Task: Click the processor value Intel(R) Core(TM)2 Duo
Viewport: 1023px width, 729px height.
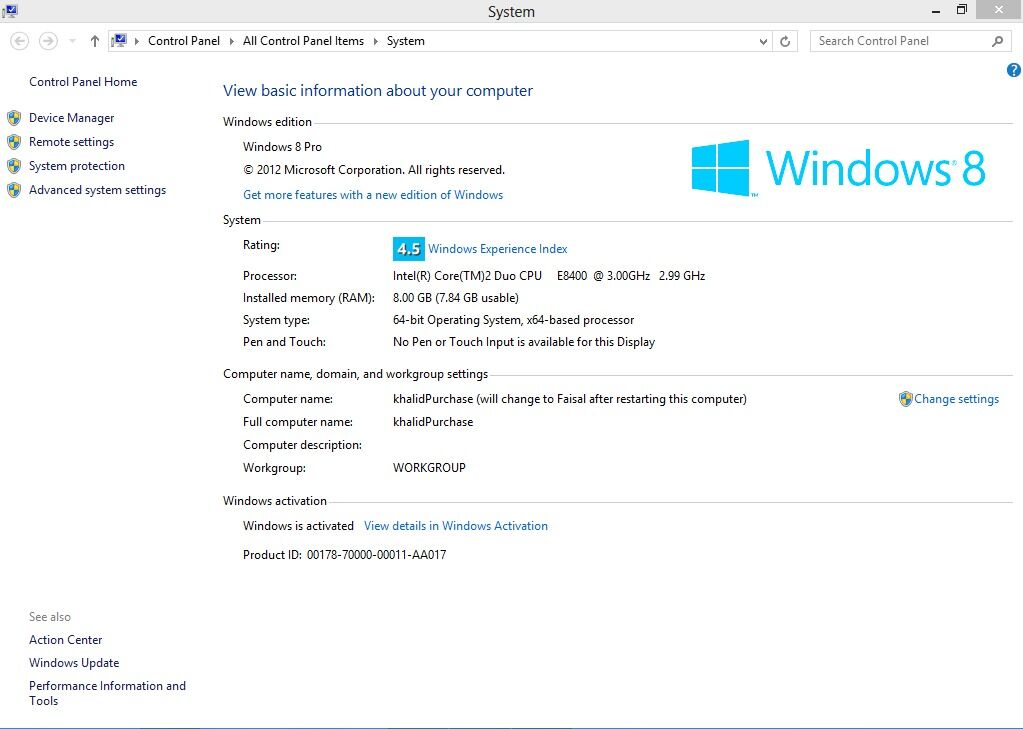Action: 549,275
